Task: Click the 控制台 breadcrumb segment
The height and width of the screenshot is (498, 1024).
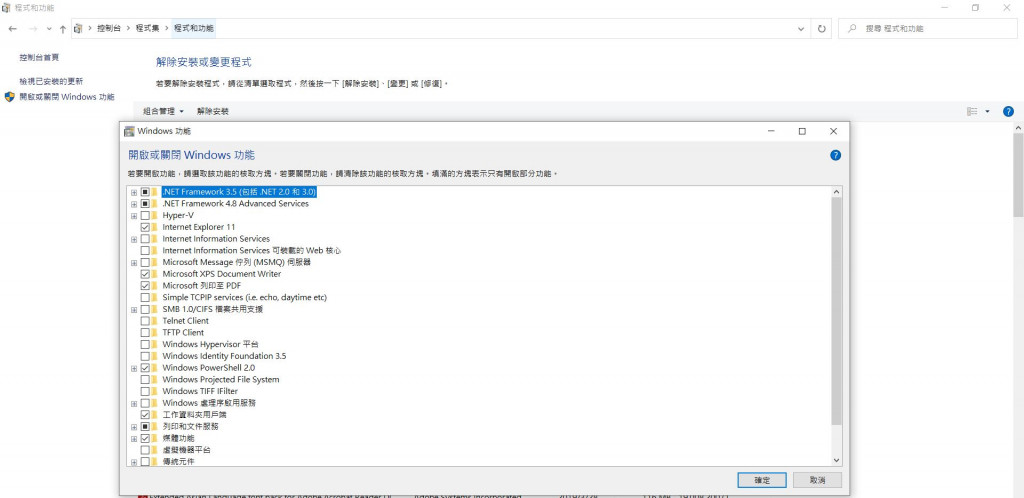Action: tap(108, 29)
